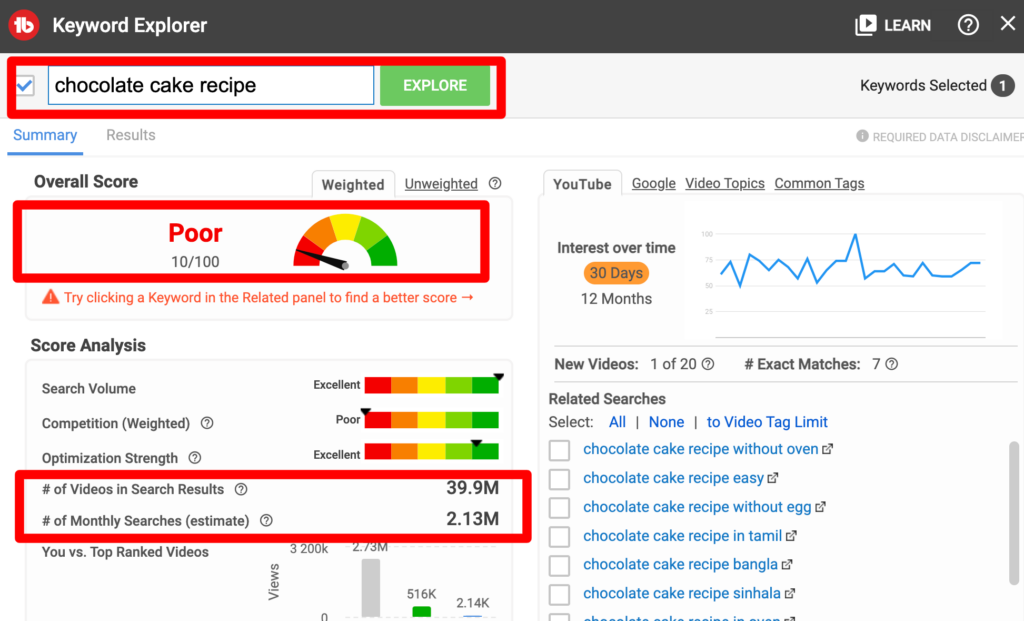The width and height of the screenshot is (1024, 621).
Task: Check 'chocolate cake recipe without oven' checkbox
Action: tap(560, 450)
